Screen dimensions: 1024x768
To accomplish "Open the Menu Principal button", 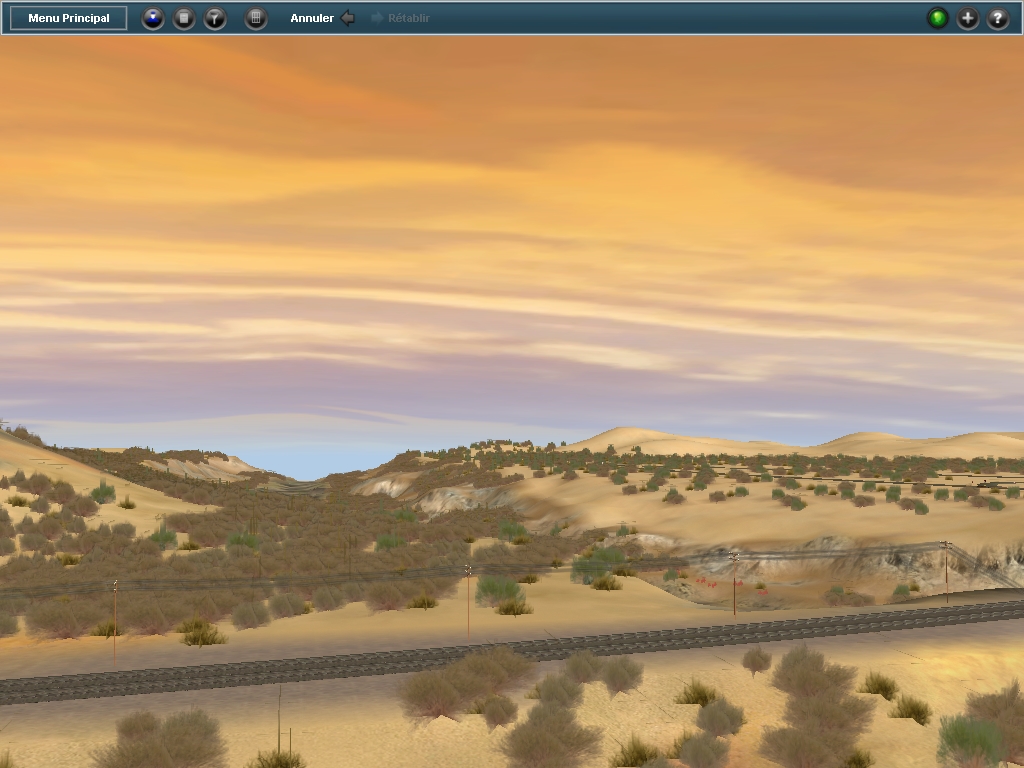I will 69,18.
